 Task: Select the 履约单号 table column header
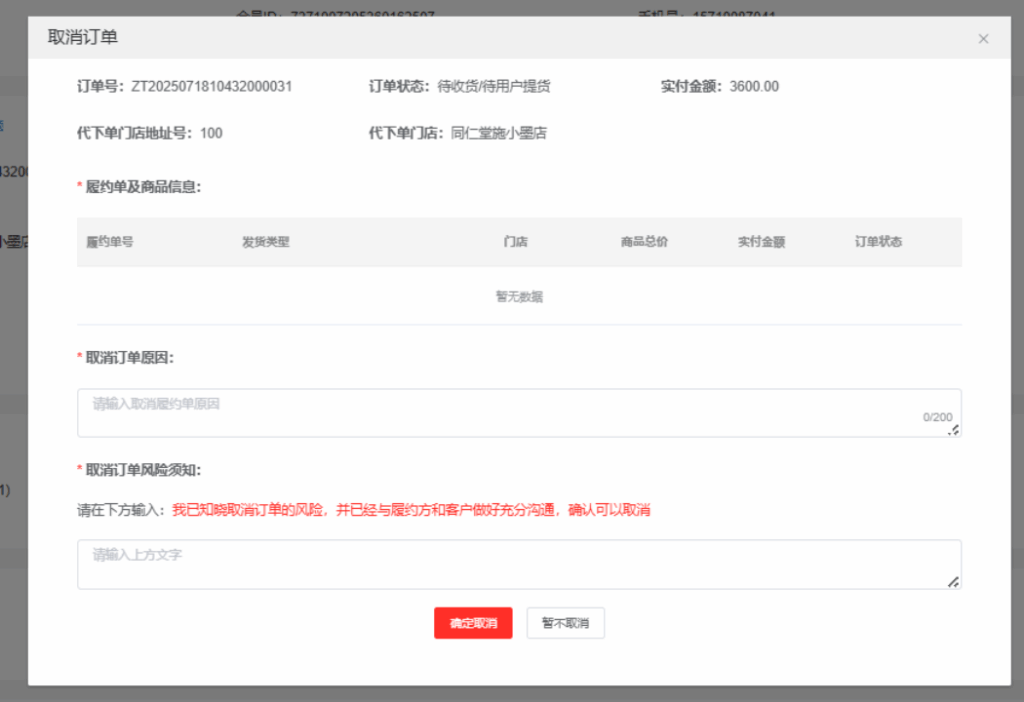[x=110, y=242]
